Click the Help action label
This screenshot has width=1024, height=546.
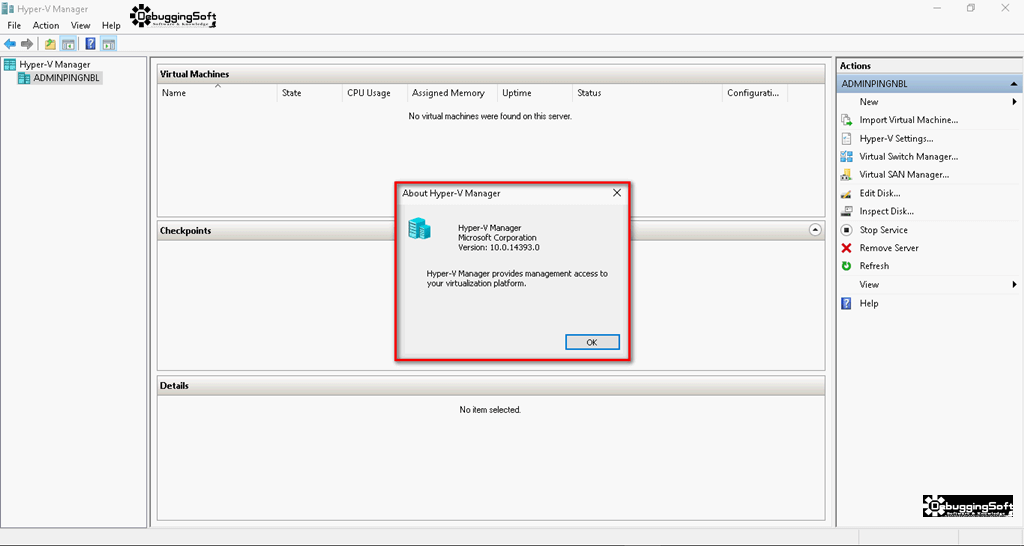pos(869,303)
